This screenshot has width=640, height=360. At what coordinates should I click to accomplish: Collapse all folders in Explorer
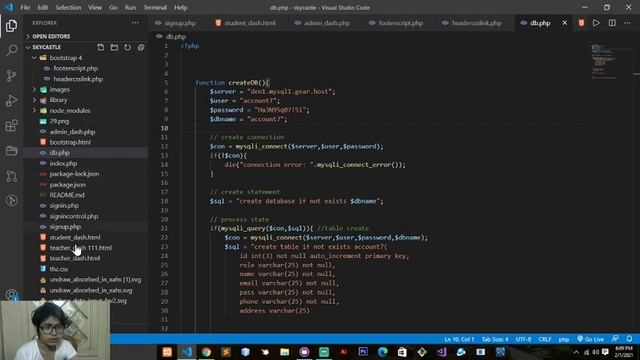pyautogui.click(x=141, y=47)
